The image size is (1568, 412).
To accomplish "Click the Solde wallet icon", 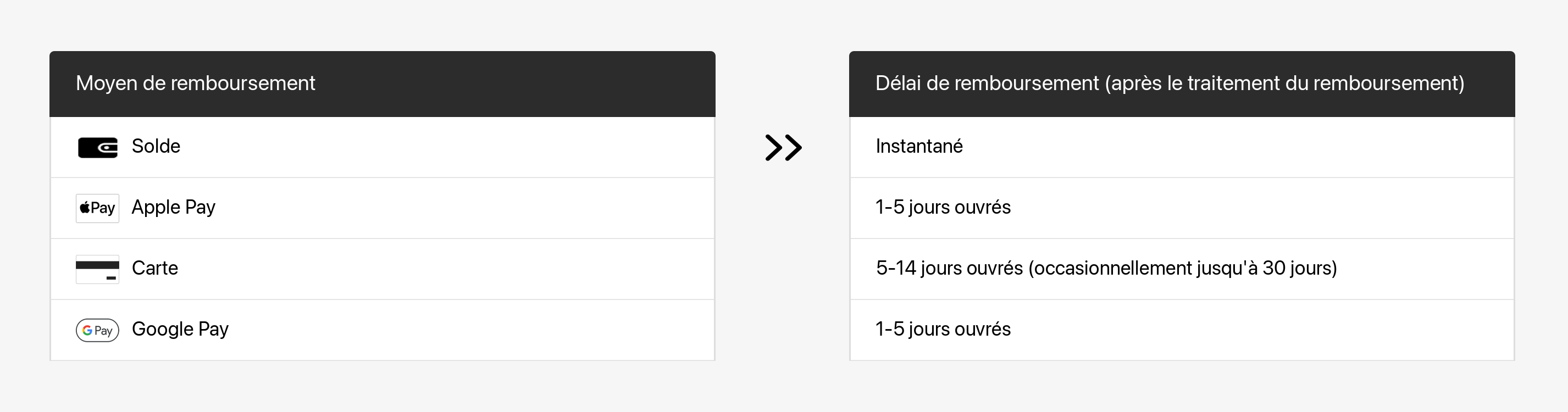I will (x=97, y=147).
